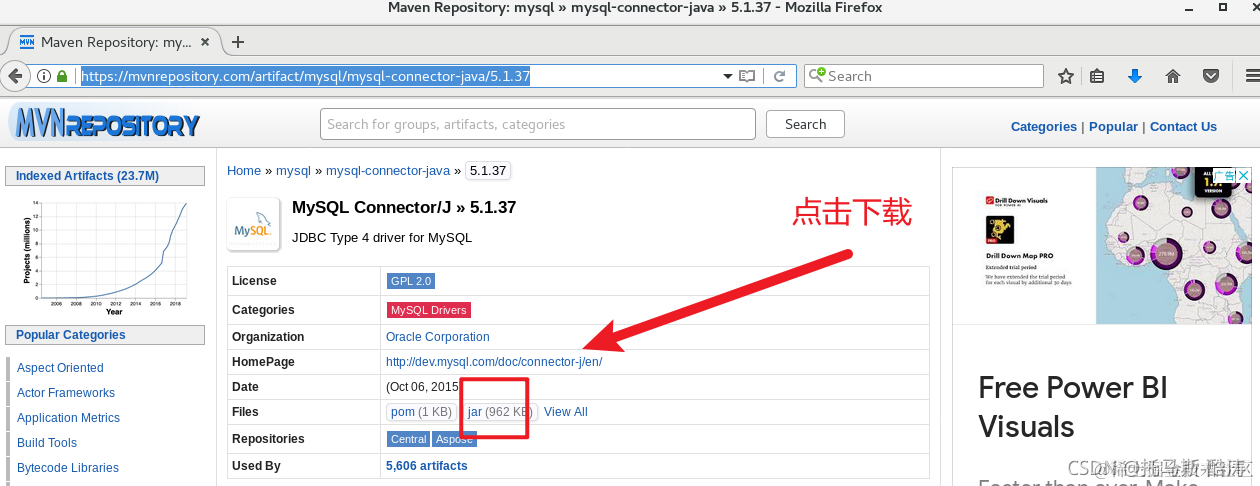The width and height of the screenshot is (1260, 486).
Task: Open the Popular header link
Action: click(x=1113, y=126)
